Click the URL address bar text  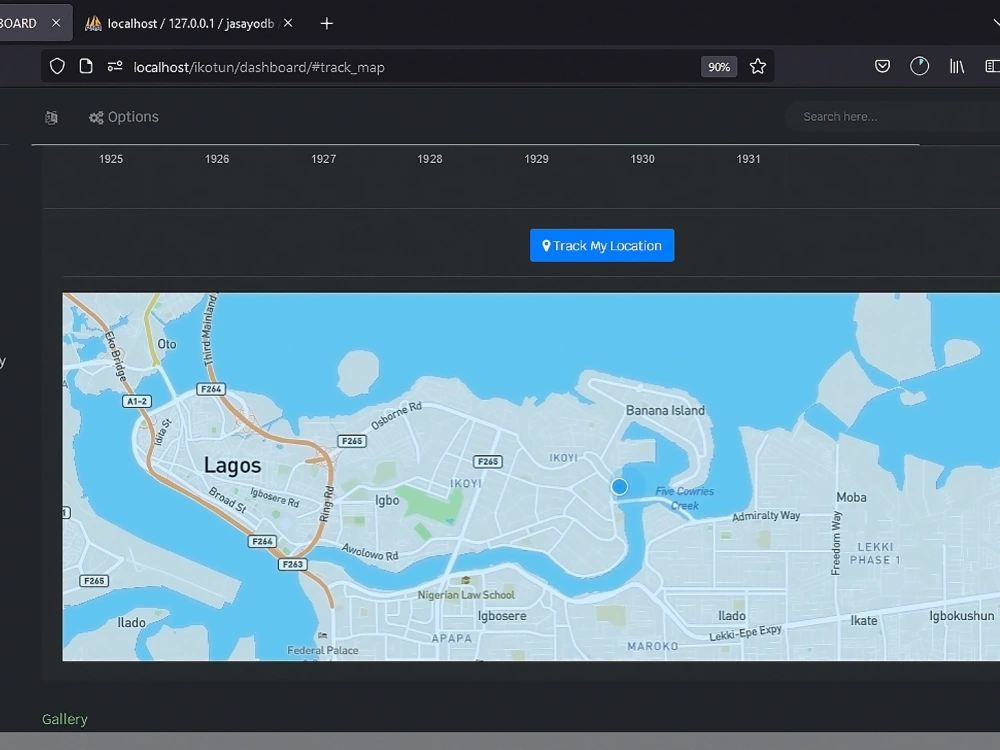[259, 67]
